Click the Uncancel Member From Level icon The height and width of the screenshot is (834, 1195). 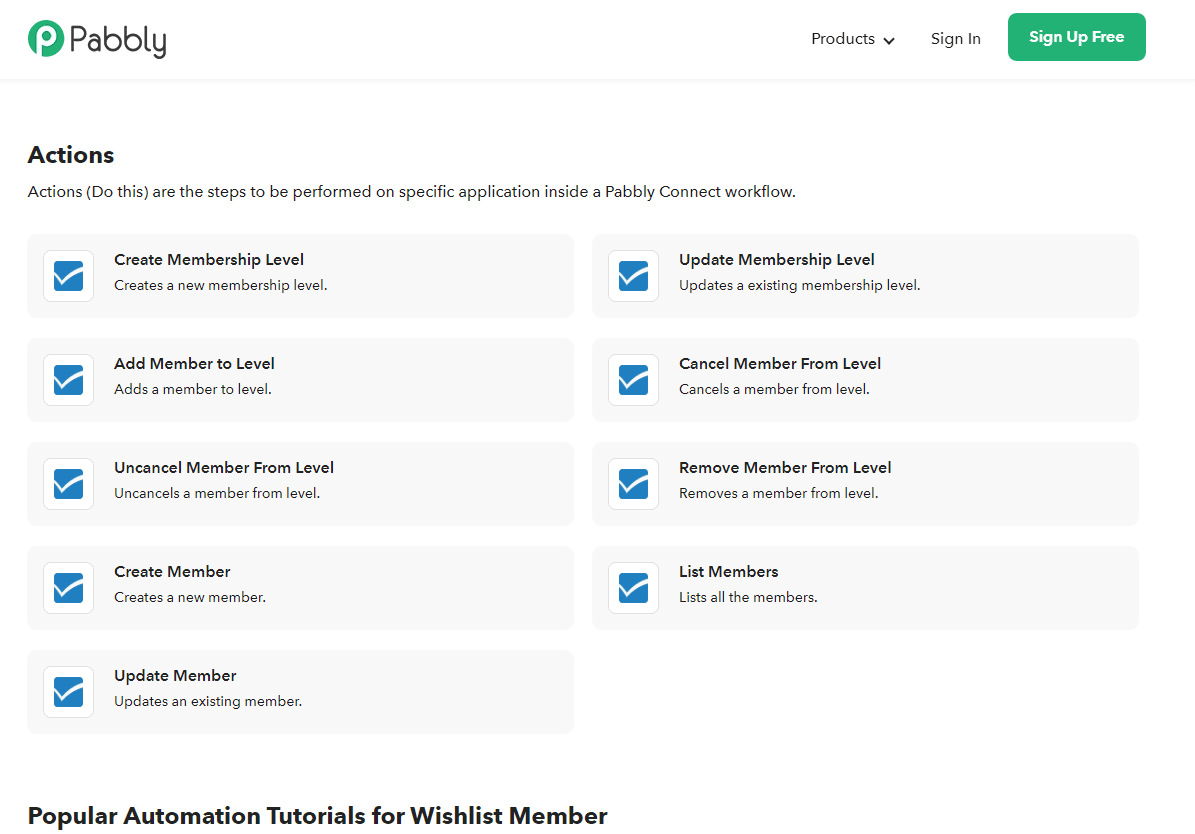(x=69, y=484)
